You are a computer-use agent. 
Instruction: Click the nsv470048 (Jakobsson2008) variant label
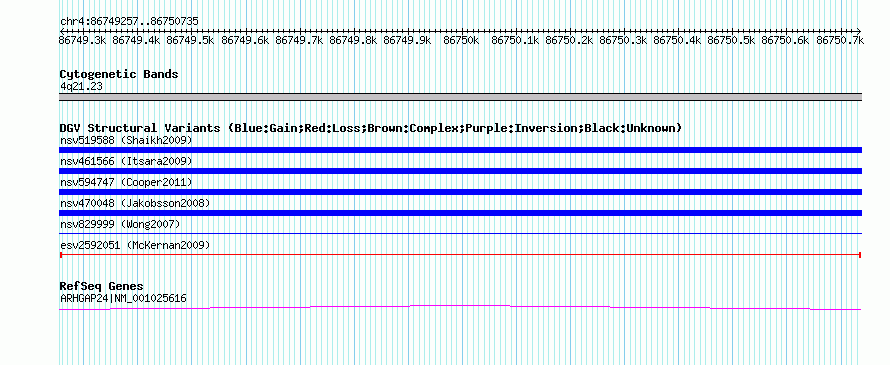pyautogui.click(x=135, y=203)
